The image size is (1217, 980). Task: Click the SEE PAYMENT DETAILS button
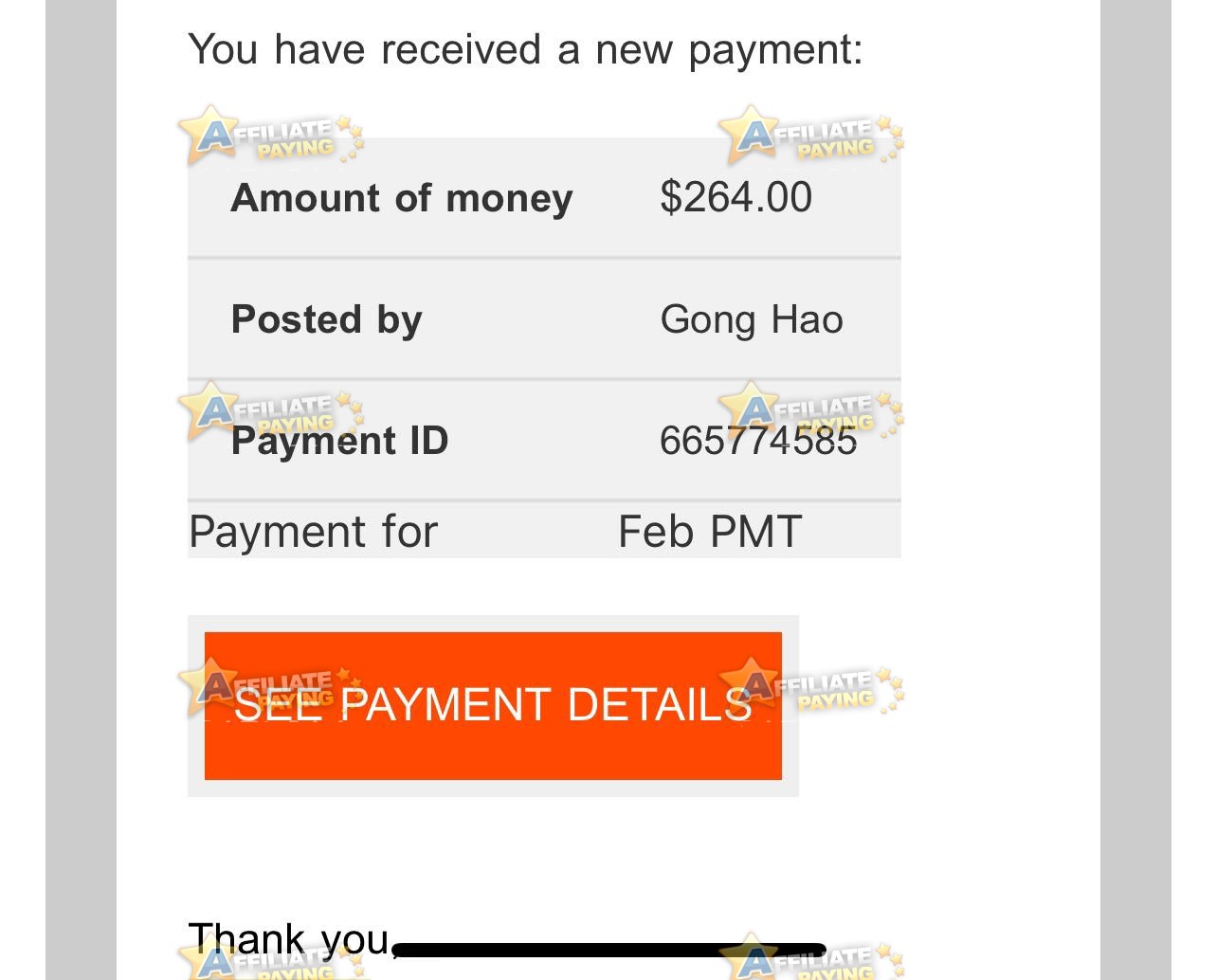(493, 705)
